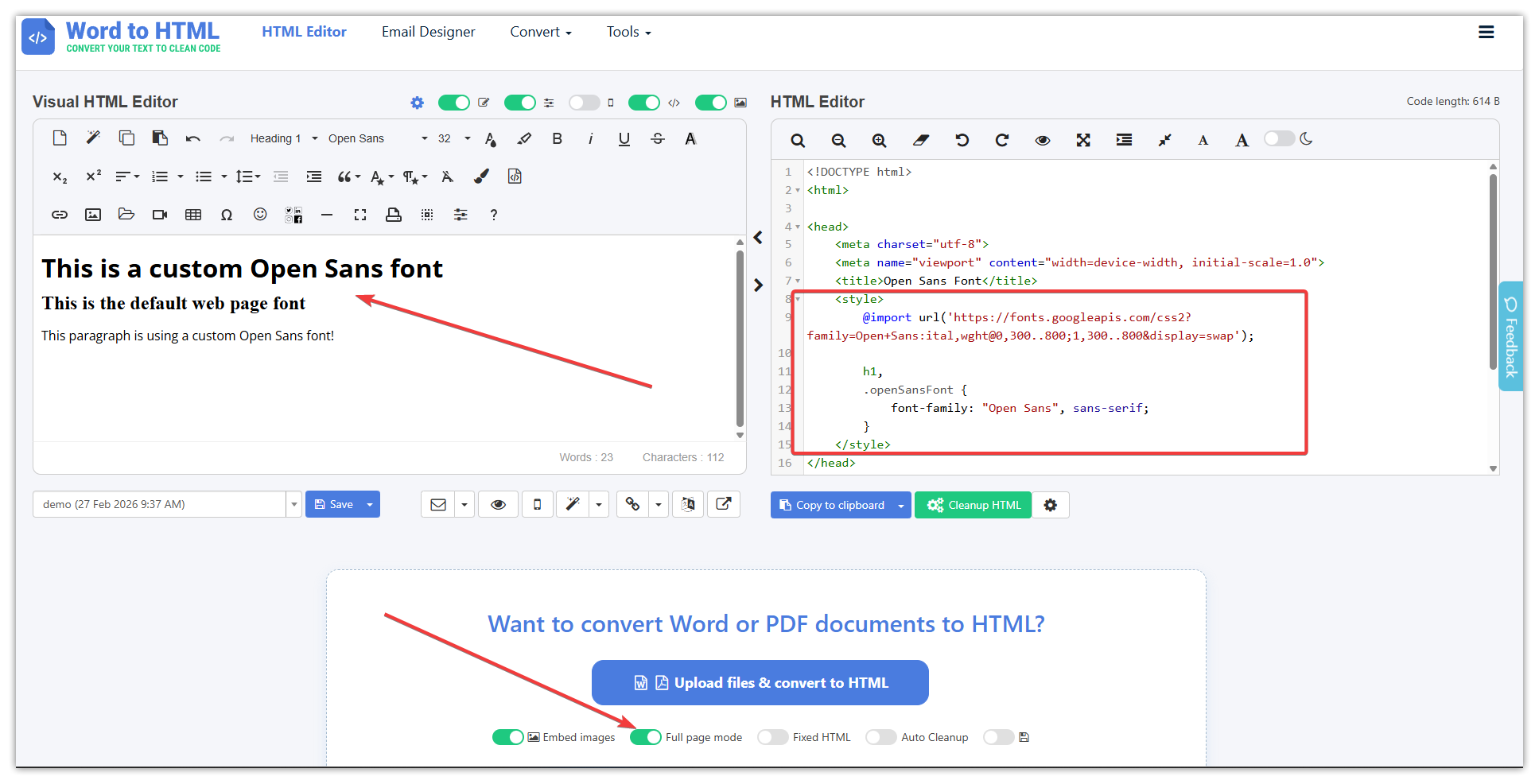
Task: Click the emoji smiley icon
Action: coord(260,215)
